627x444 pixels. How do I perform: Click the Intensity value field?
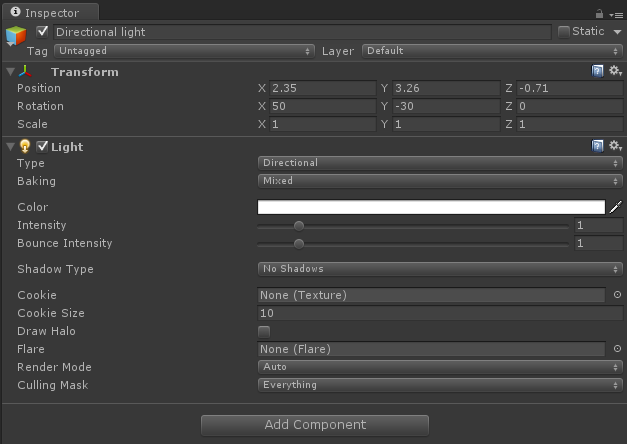click(x=599, y=225)
